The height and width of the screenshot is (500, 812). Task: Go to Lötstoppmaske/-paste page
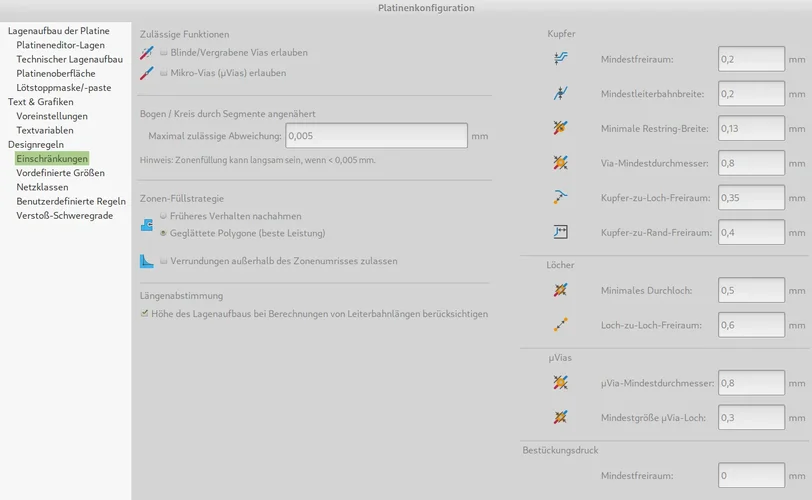point(64,87)
